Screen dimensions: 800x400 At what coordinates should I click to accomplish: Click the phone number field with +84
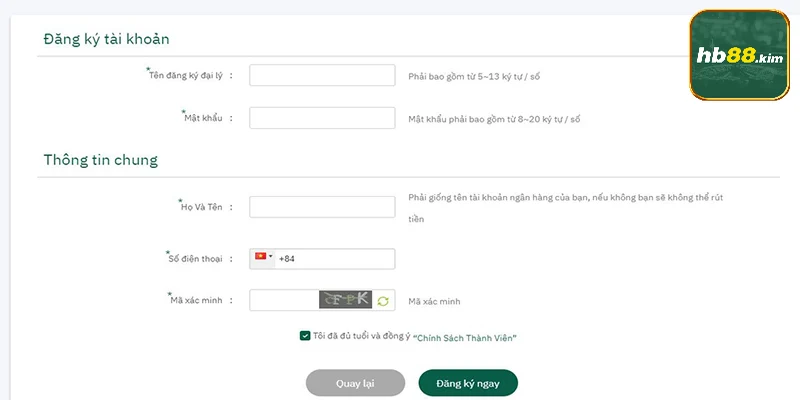(335, 259)
